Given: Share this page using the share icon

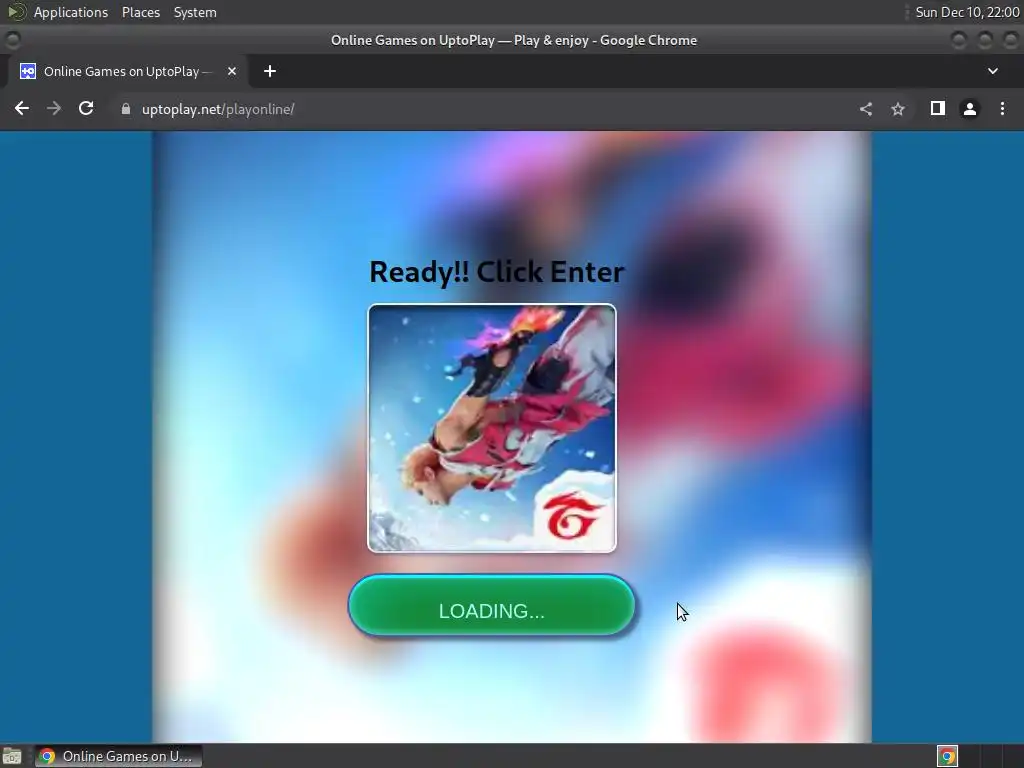Looking at the screenshot, I should click(x=866, y=109).
